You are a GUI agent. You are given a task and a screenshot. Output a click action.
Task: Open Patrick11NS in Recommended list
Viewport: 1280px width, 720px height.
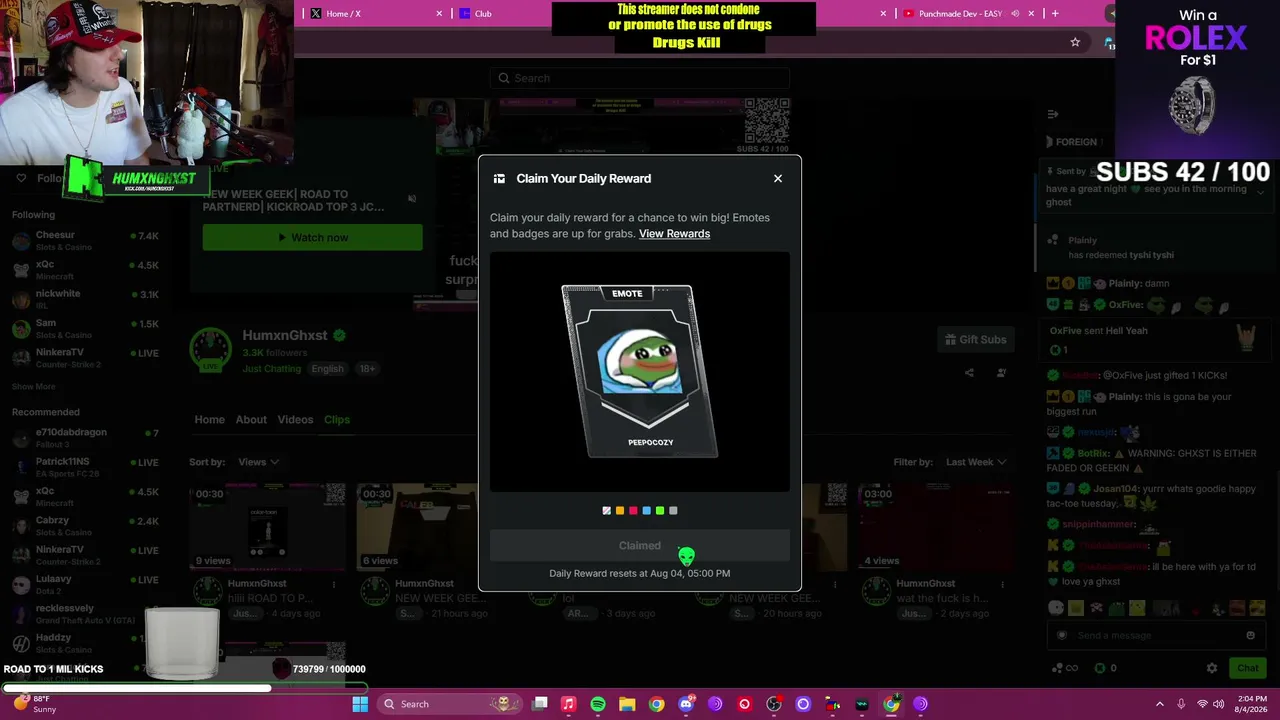85,467
